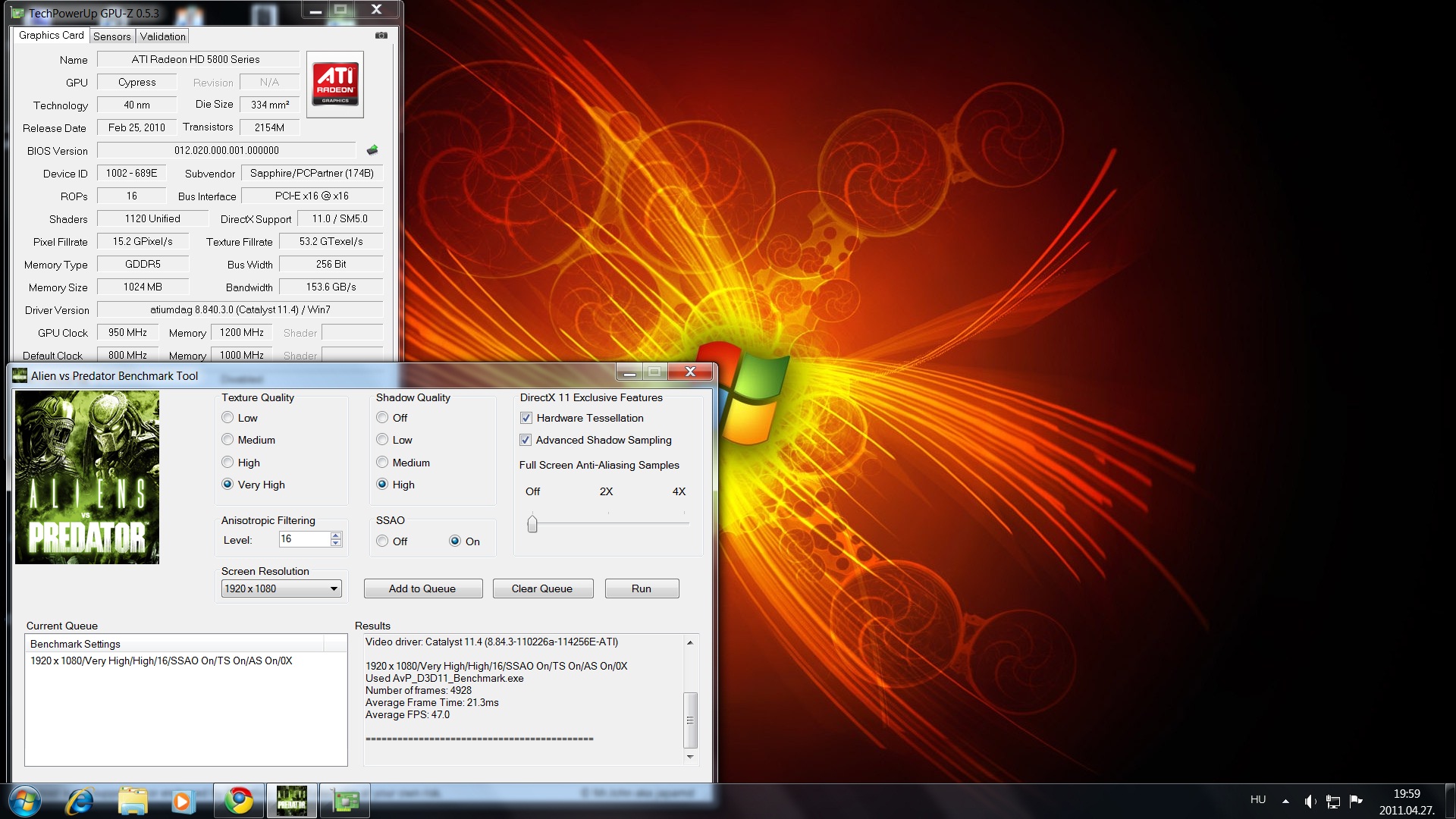This screenshot has height=819, width=1456.
Task: Click the Sapphire/PCPartner subvendor field
Action: pos(312,173)
